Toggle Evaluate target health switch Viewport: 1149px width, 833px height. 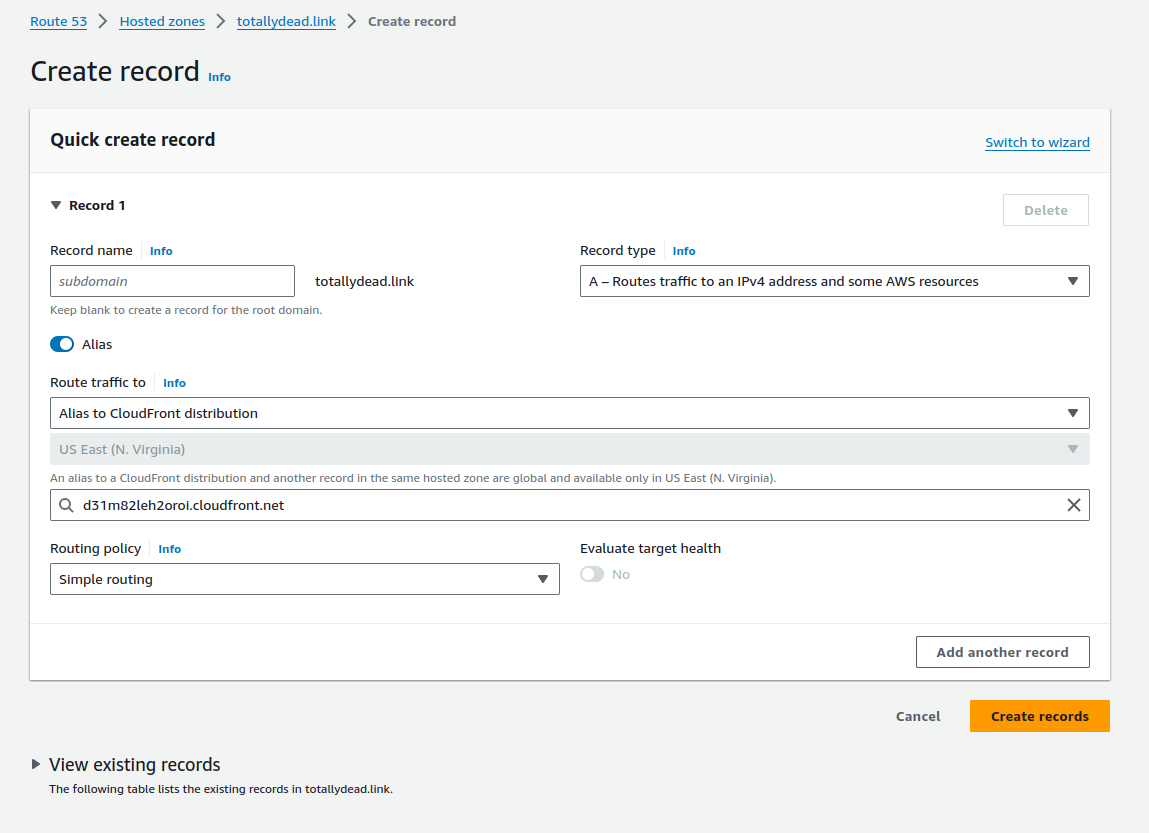coord(591,574)
